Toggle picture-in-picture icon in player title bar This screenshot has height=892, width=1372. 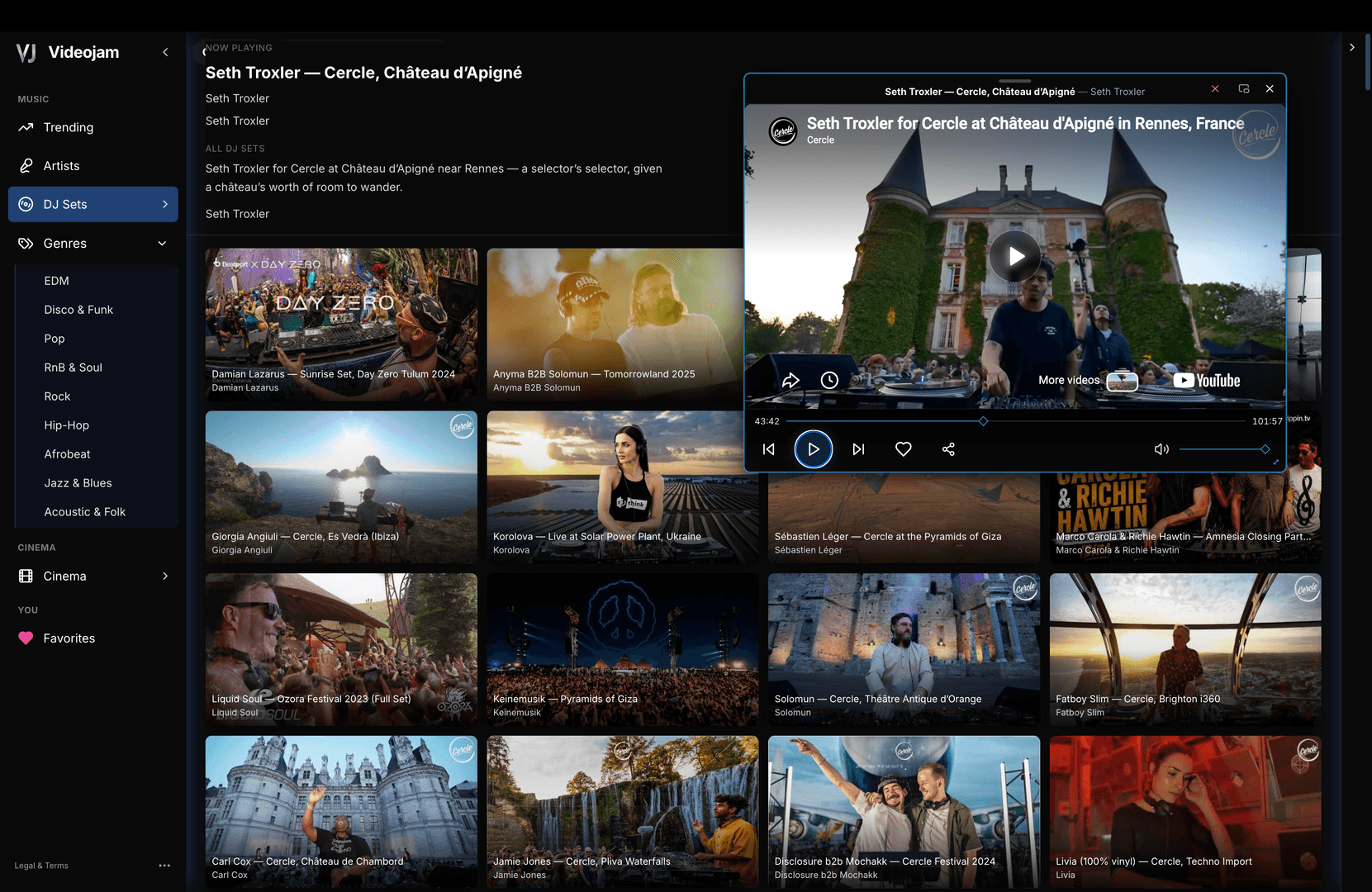pos(1244,88)
